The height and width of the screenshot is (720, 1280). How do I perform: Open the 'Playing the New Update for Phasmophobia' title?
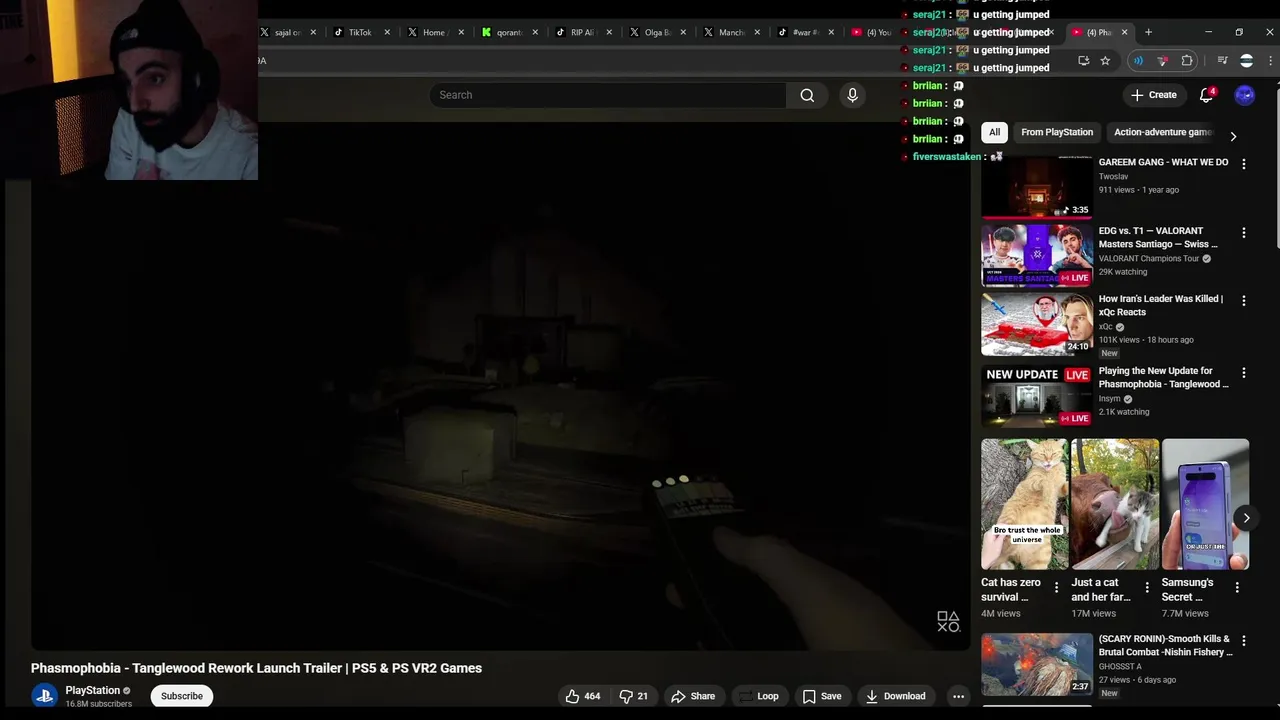click(x=1164, y=377)
